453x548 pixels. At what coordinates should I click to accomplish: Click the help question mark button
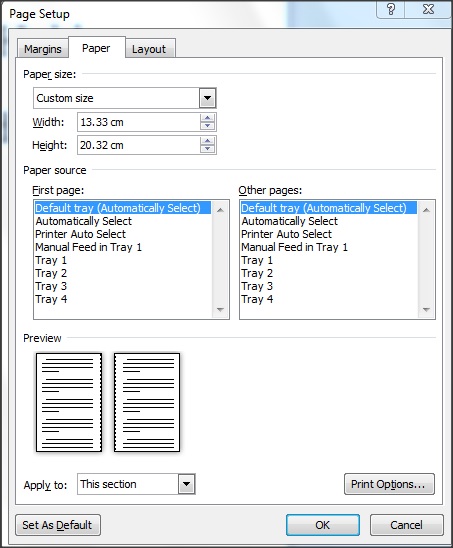coord(390,9)
